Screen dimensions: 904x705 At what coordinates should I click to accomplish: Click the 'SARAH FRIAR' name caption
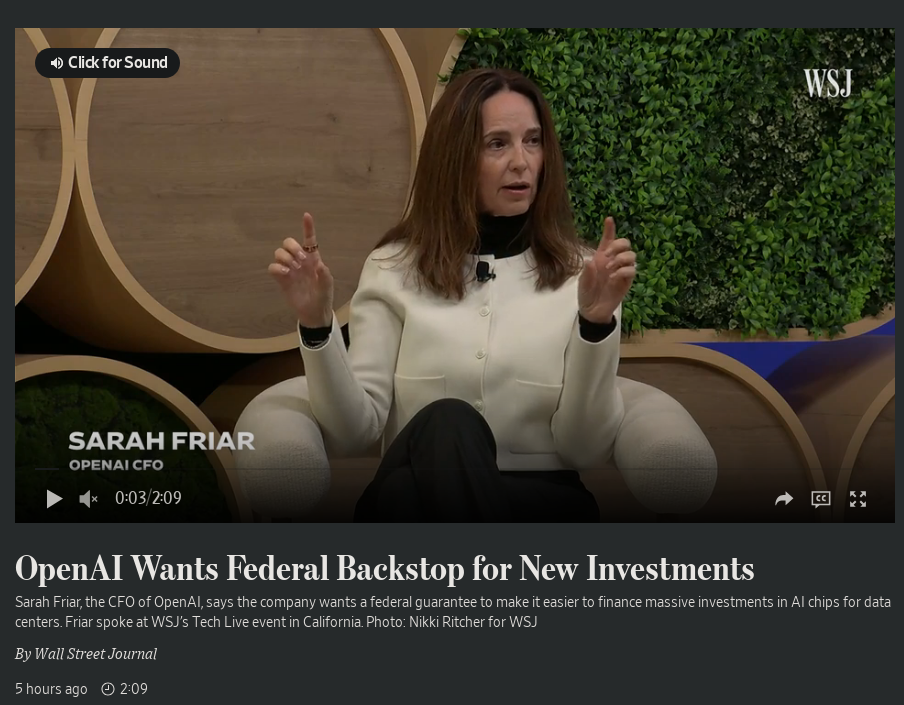[x=161, y=442]
